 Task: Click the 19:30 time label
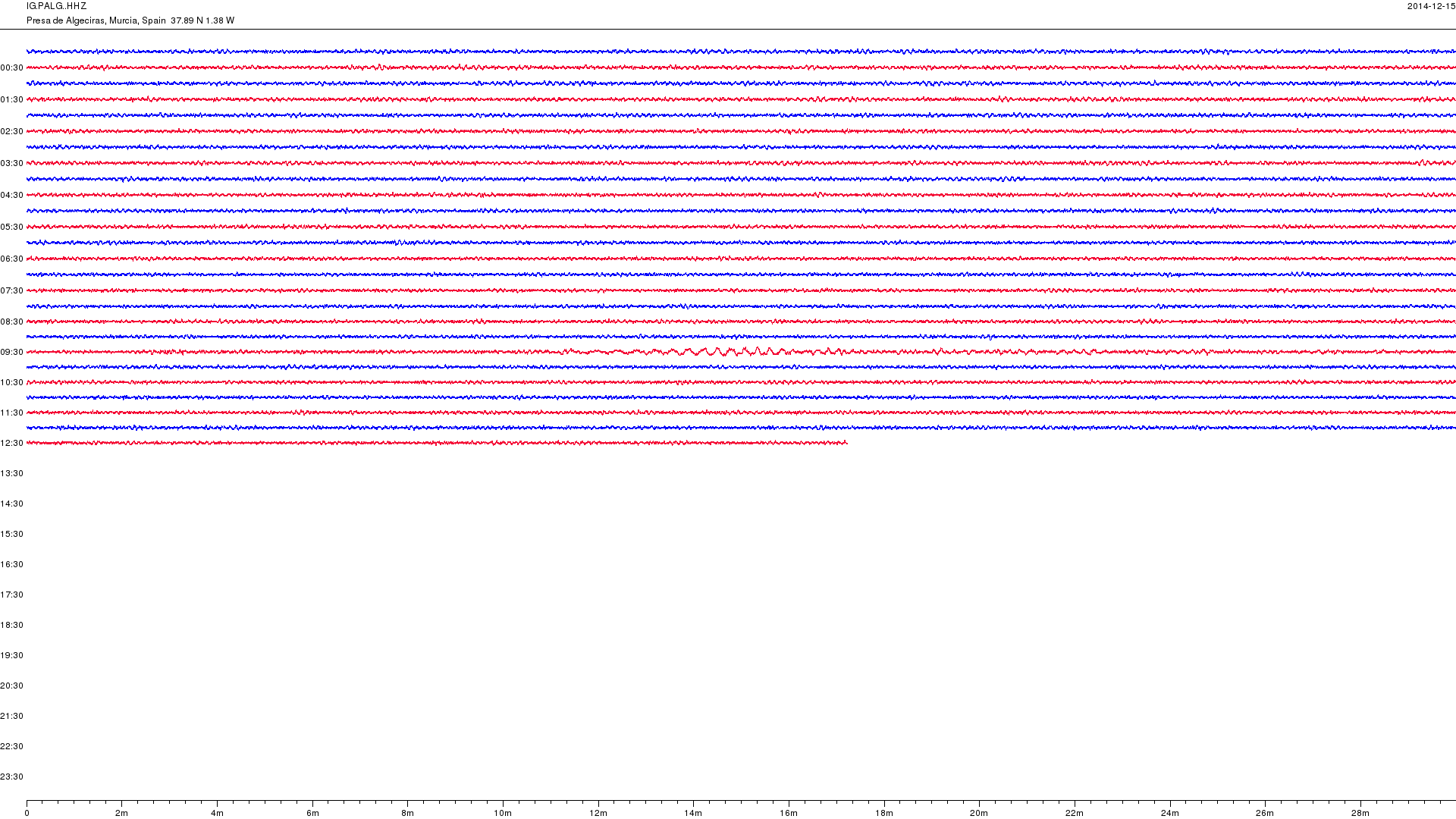[11, 655]
